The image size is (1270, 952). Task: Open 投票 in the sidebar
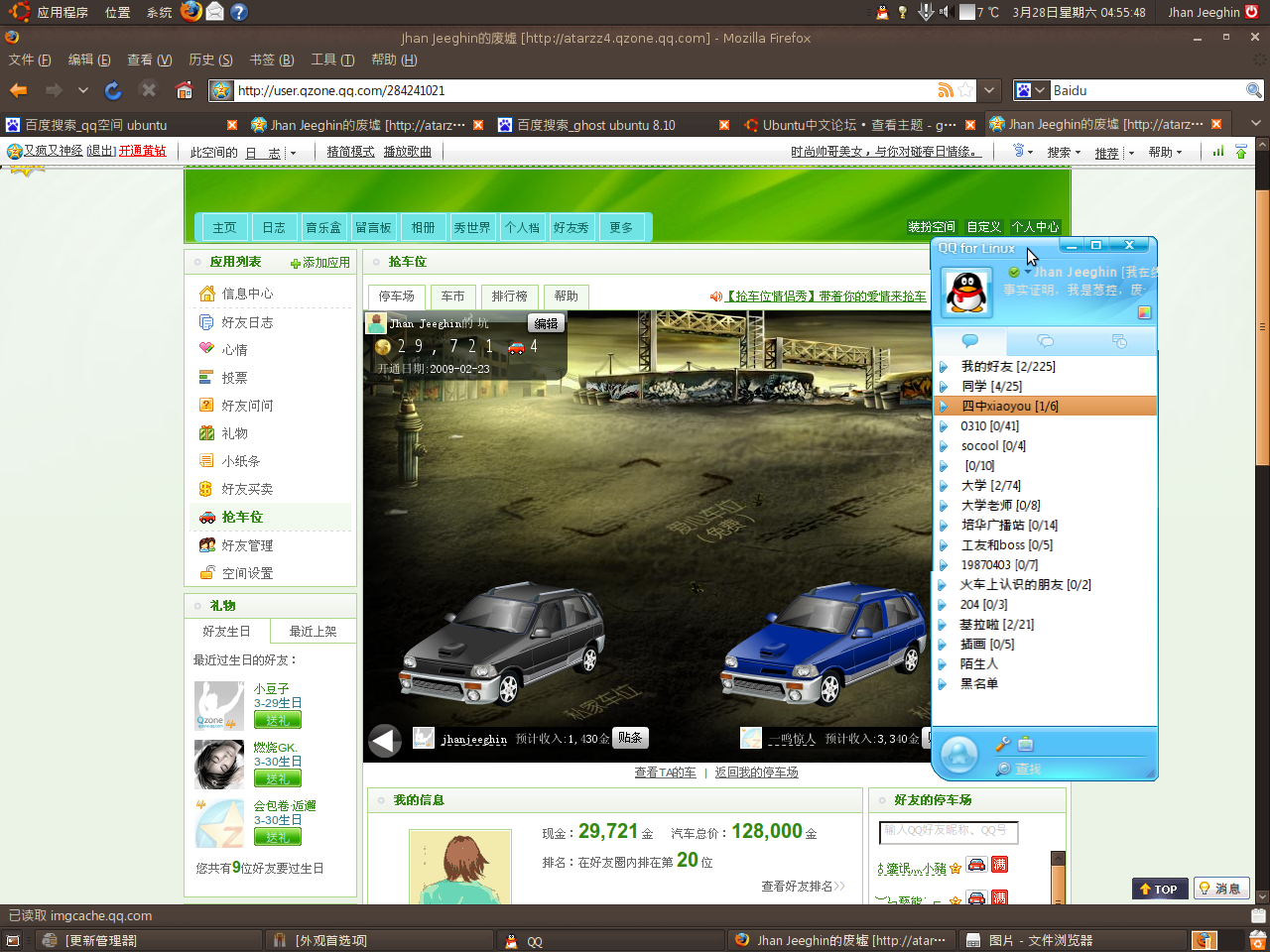(x=235, y=378)
